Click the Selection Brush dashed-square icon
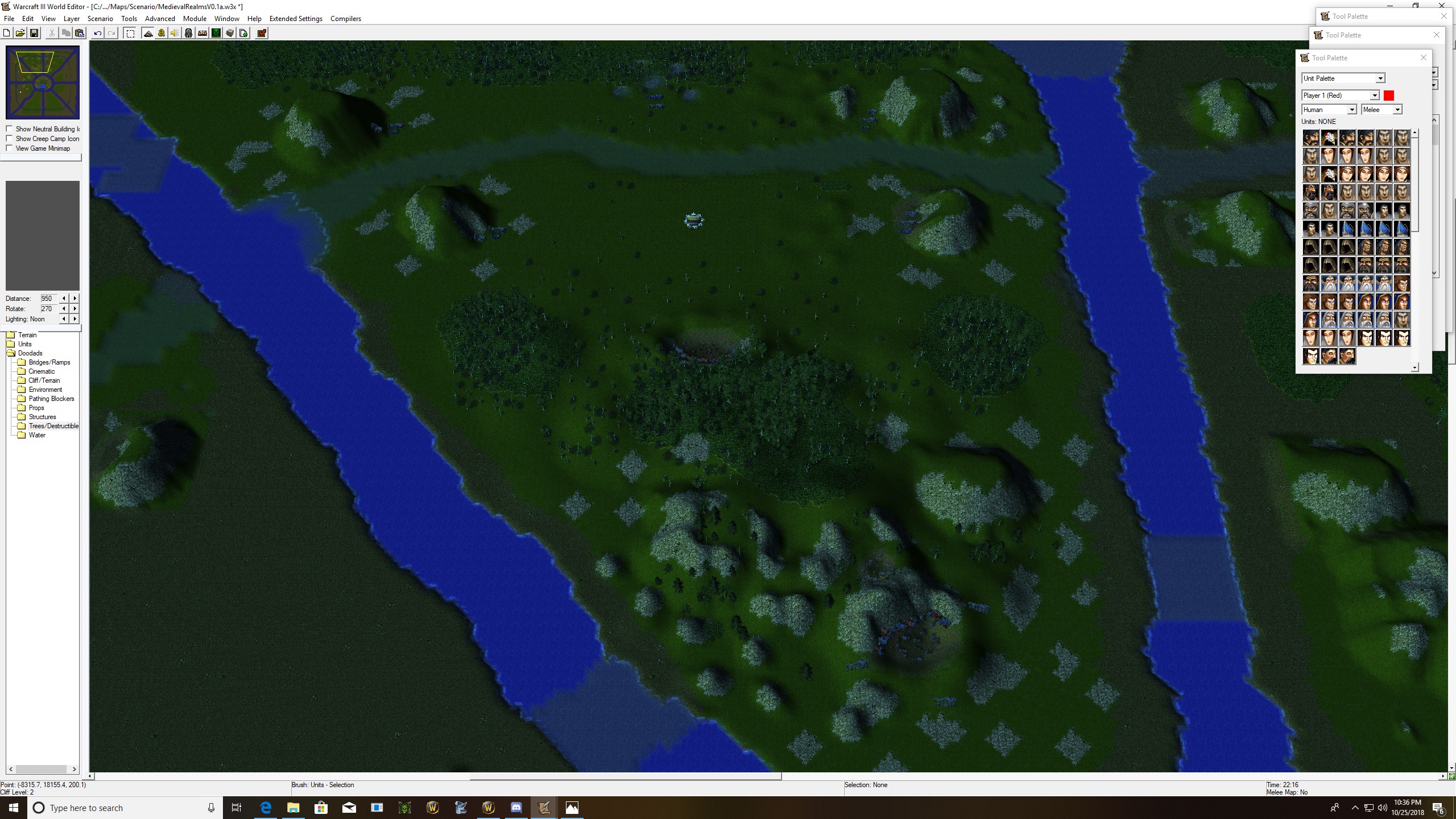 click(130, 33)
